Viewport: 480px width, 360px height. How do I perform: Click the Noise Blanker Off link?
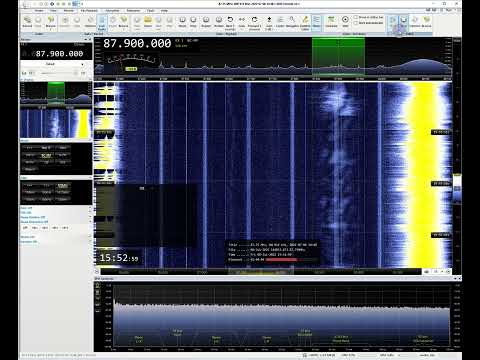[33, 217]
